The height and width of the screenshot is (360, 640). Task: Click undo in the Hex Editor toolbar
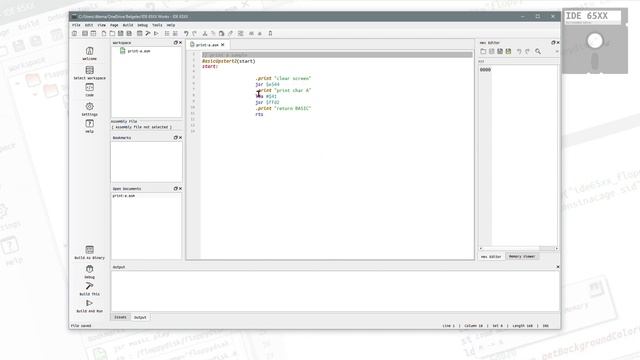(x=519, y=51)
